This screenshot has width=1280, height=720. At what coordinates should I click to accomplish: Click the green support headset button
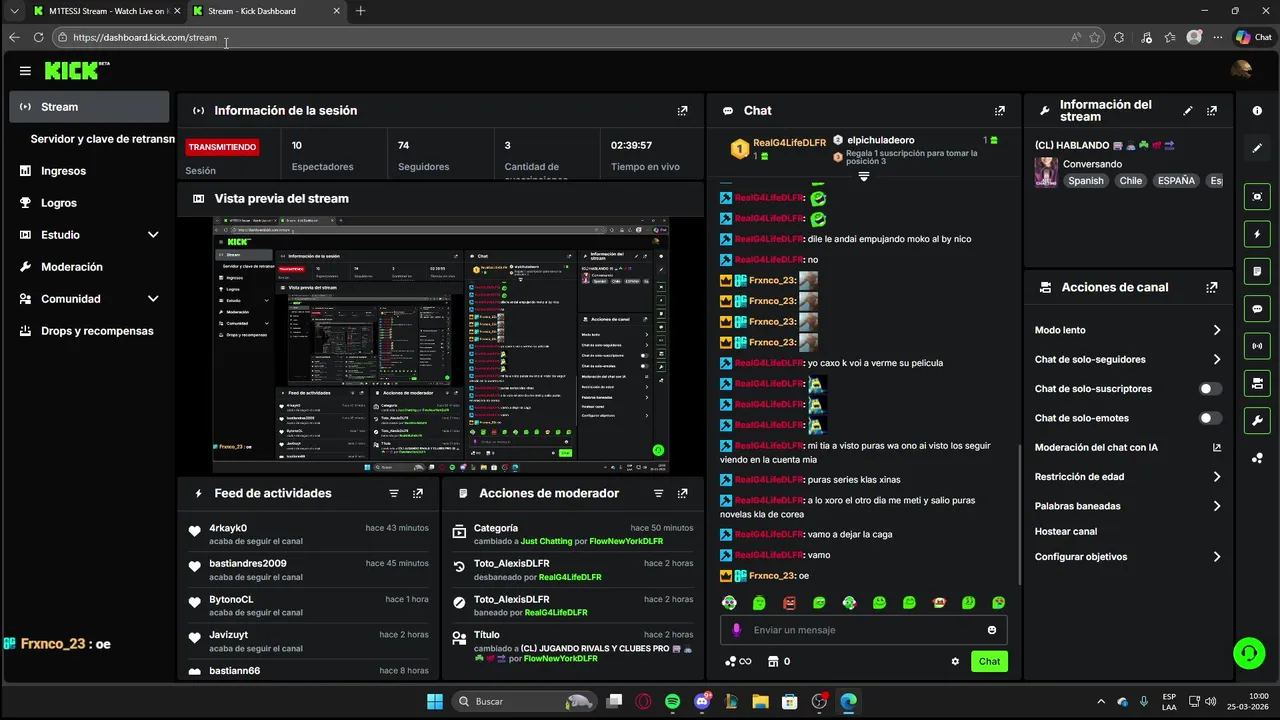coord(1248,654)
